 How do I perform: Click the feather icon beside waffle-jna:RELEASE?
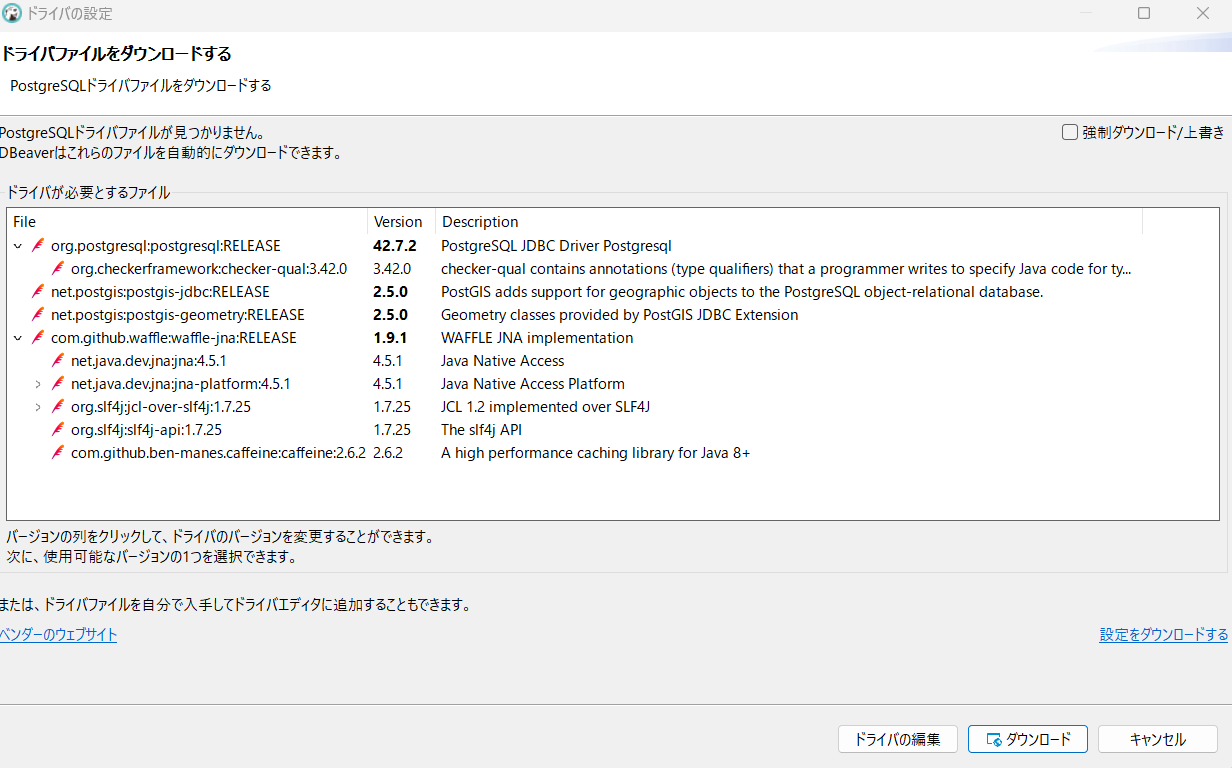coord(38,338)
